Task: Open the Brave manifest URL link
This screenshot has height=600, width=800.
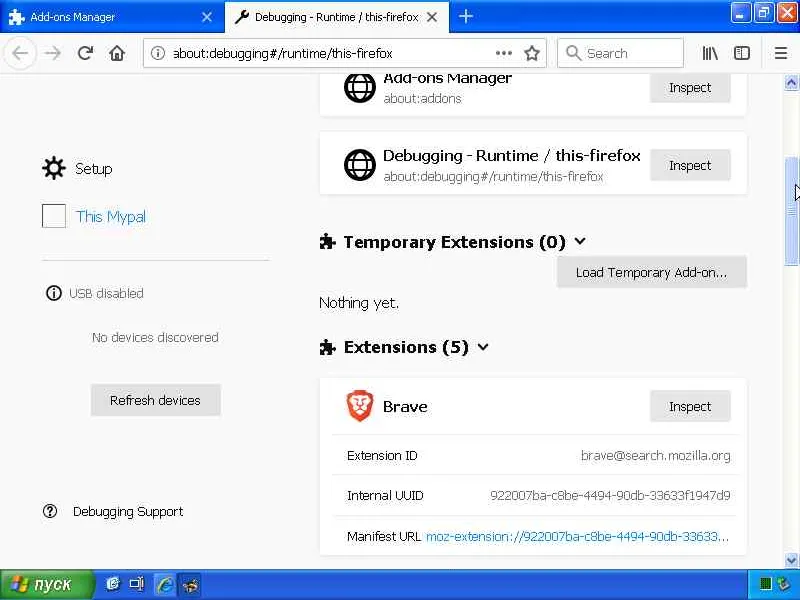Action: (578, 536)
